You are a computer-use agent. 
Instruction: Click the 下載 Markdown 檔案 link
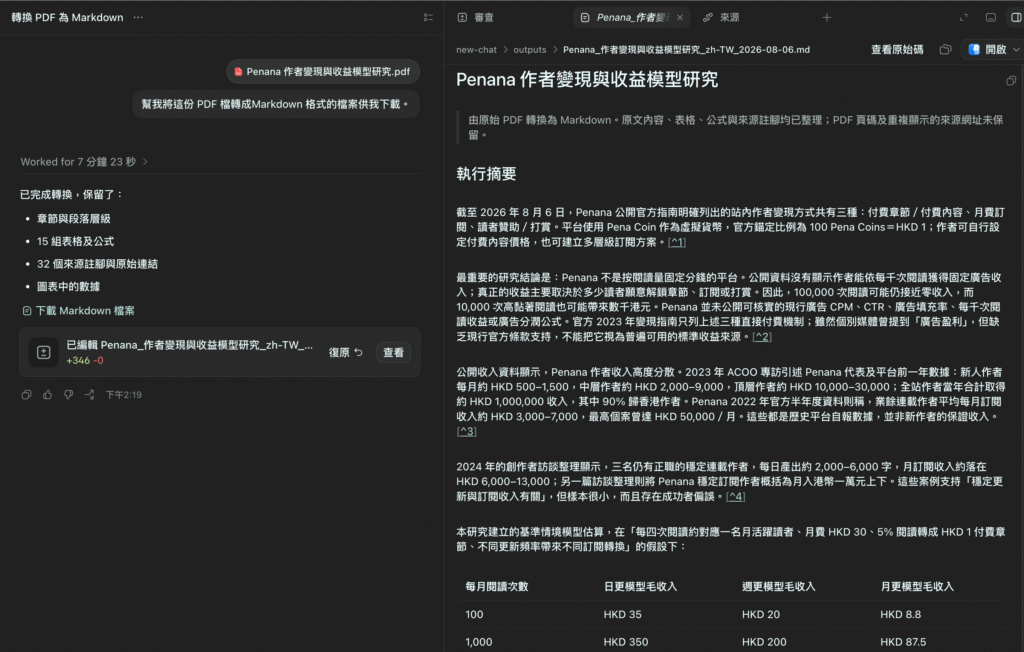click(78, 311)
